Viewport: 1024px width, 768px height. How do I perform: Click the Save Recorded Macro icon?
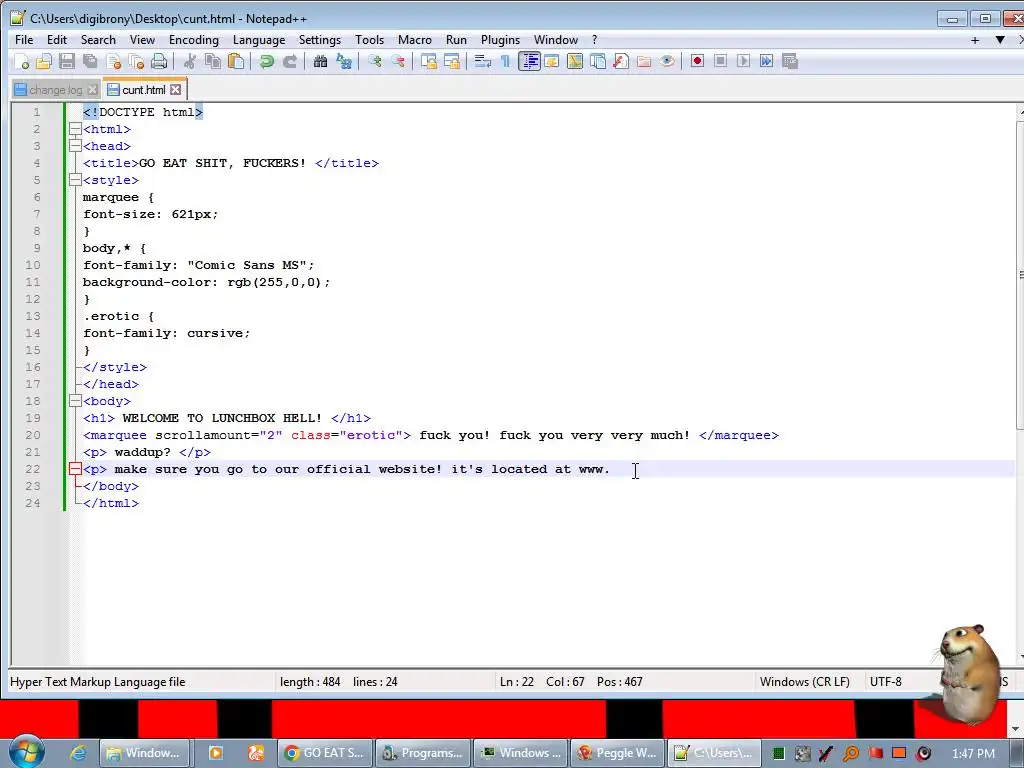(790, 61)
